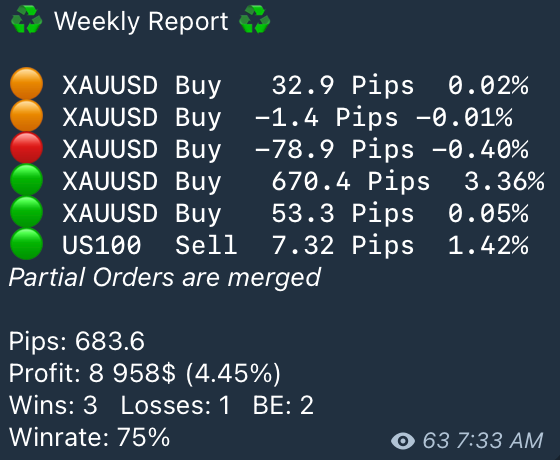This screenshot has height=460, width=560.
Task: Click the Winrate: 75% line
Action: click(89, 437)
